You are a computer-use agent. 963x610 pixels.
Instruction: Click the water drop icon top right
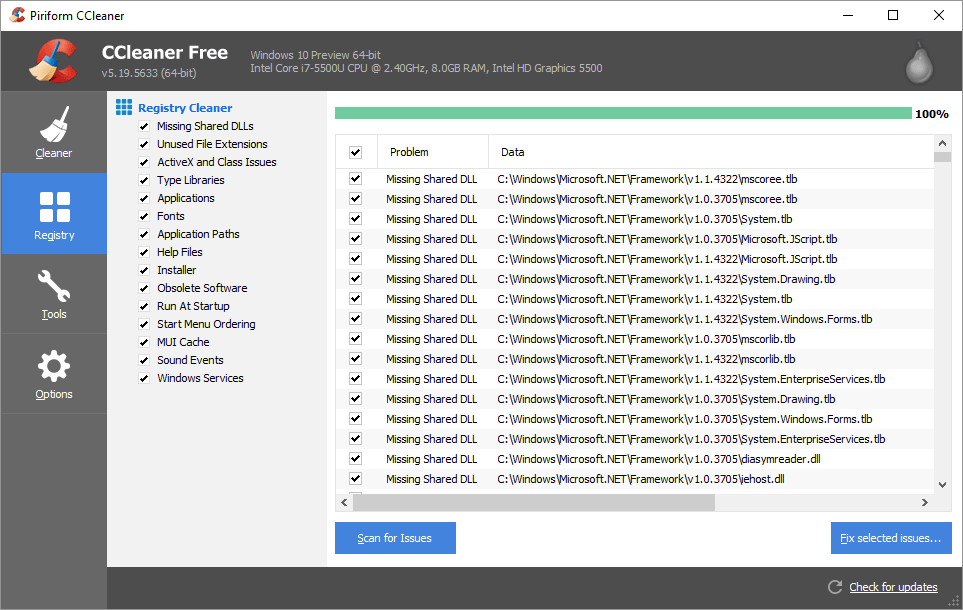(918, 61)
